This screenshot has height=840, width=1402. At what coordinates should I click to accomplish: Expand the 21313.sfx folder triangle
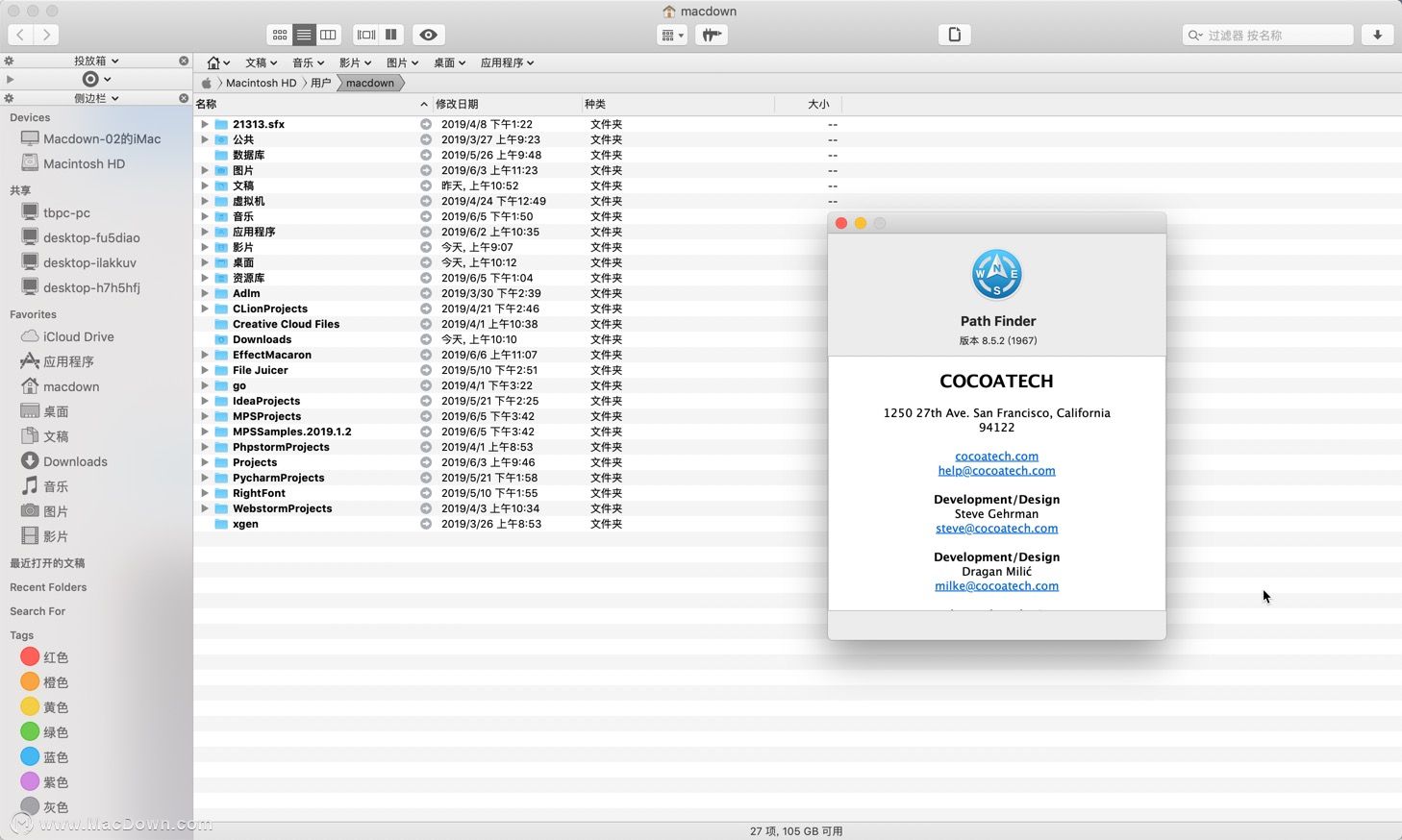(204, 124)
